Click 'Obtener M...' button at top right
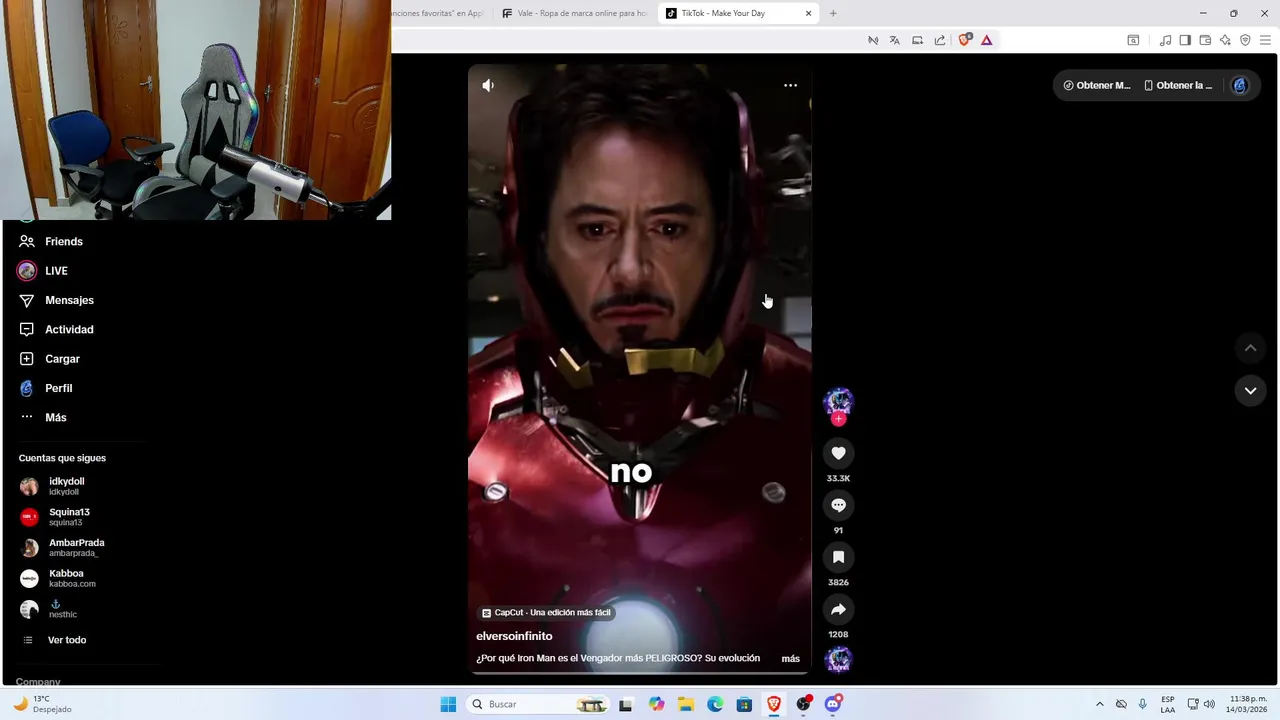Screen dimensions: 1280x720 [x=1097, y=85]
